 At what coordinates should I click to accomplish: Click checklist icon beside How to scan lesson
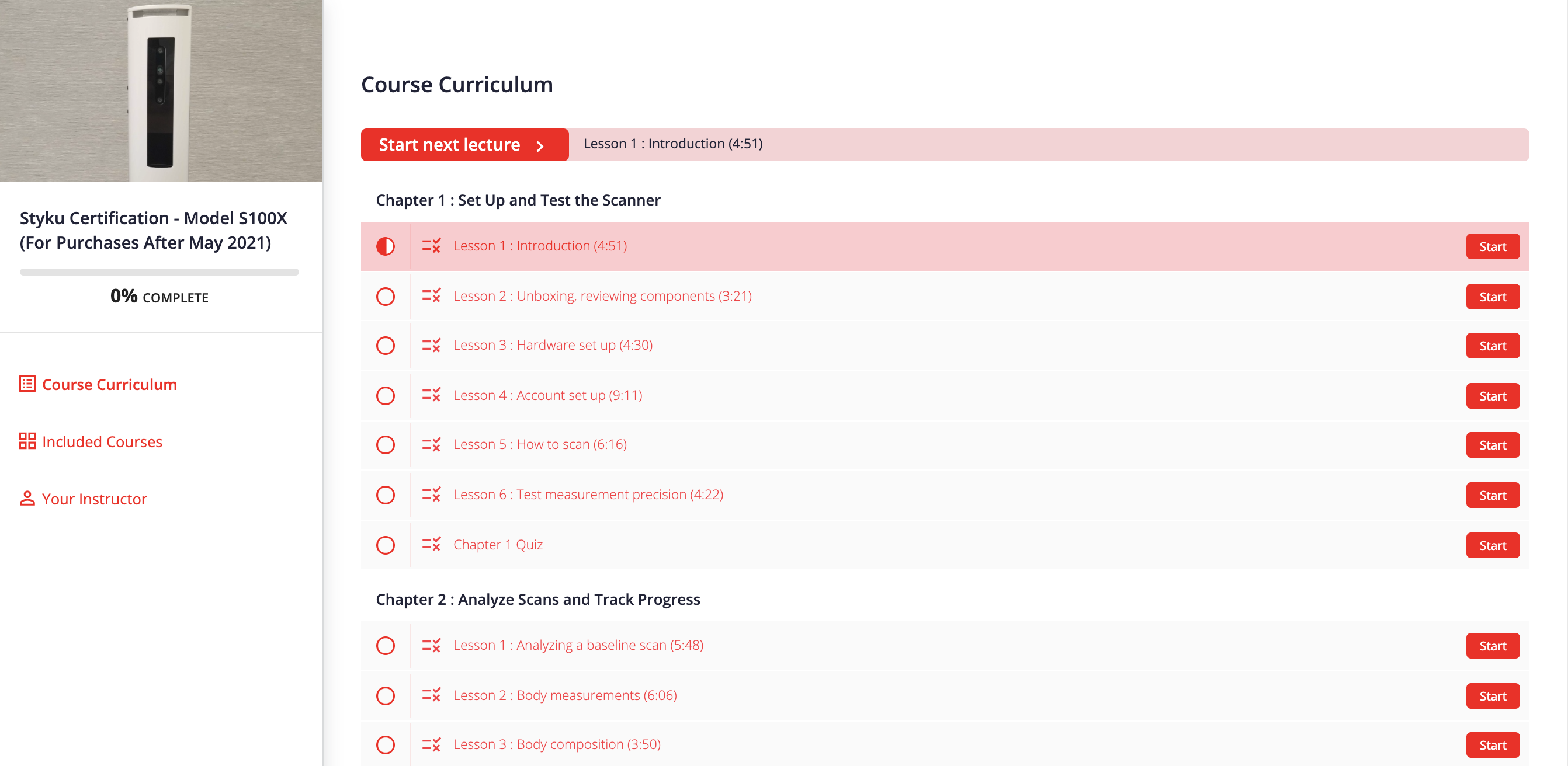[431, 445]
